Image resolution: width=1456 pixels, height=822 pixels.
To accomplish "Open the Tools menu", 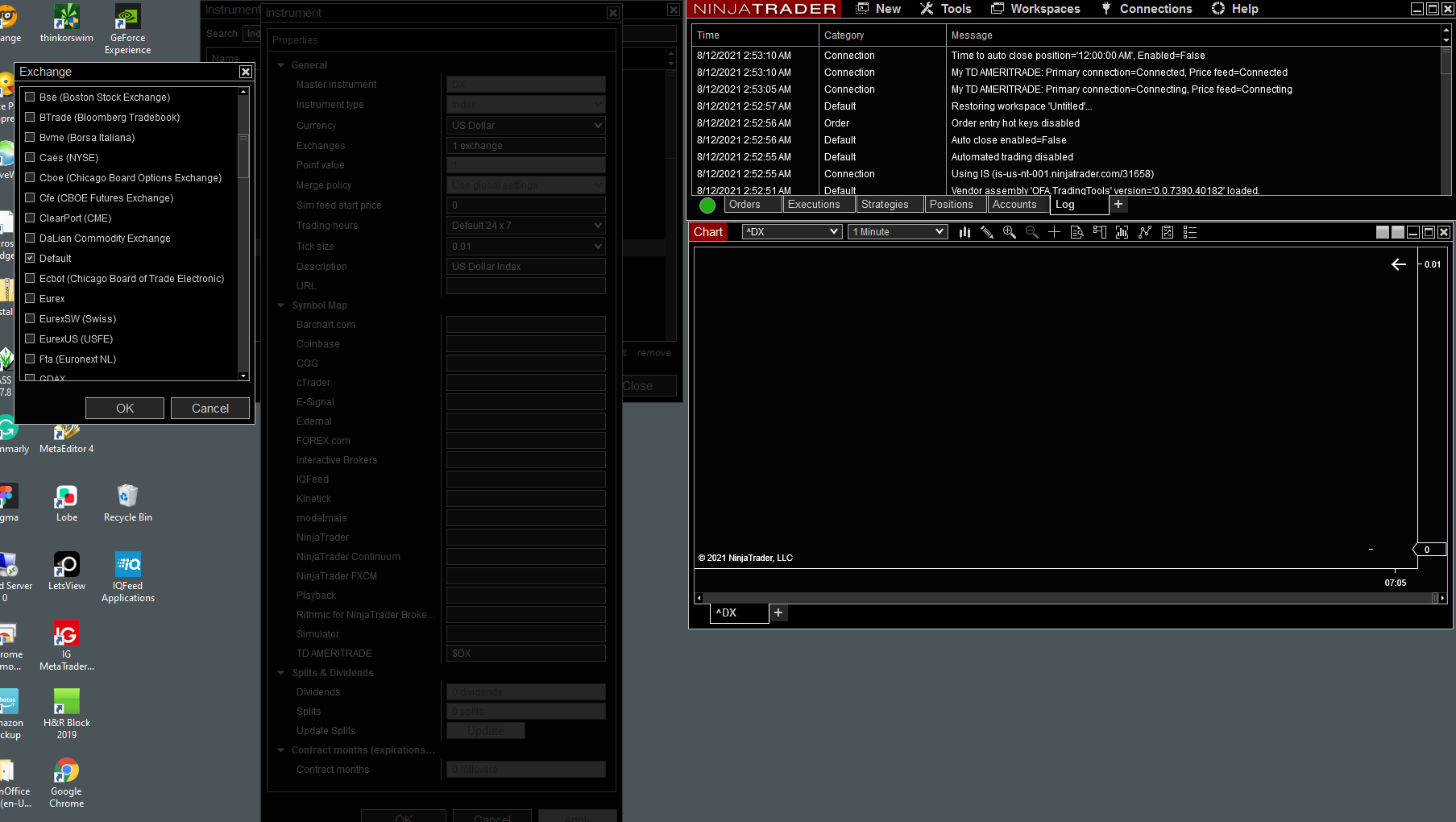I will point(946,9).
